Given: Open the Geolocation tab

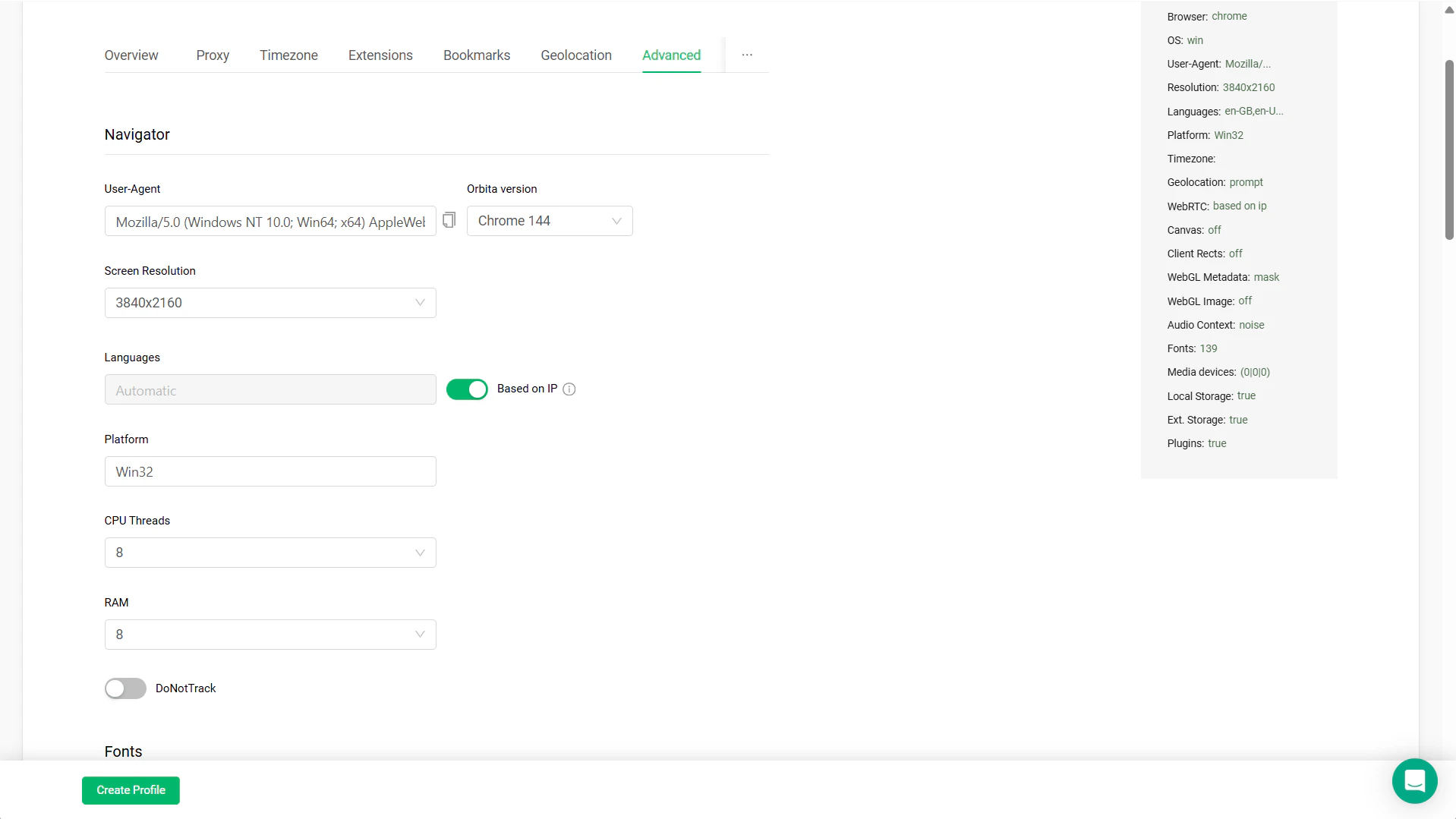Looking at the screenshot, I should (x=575, y=55).
